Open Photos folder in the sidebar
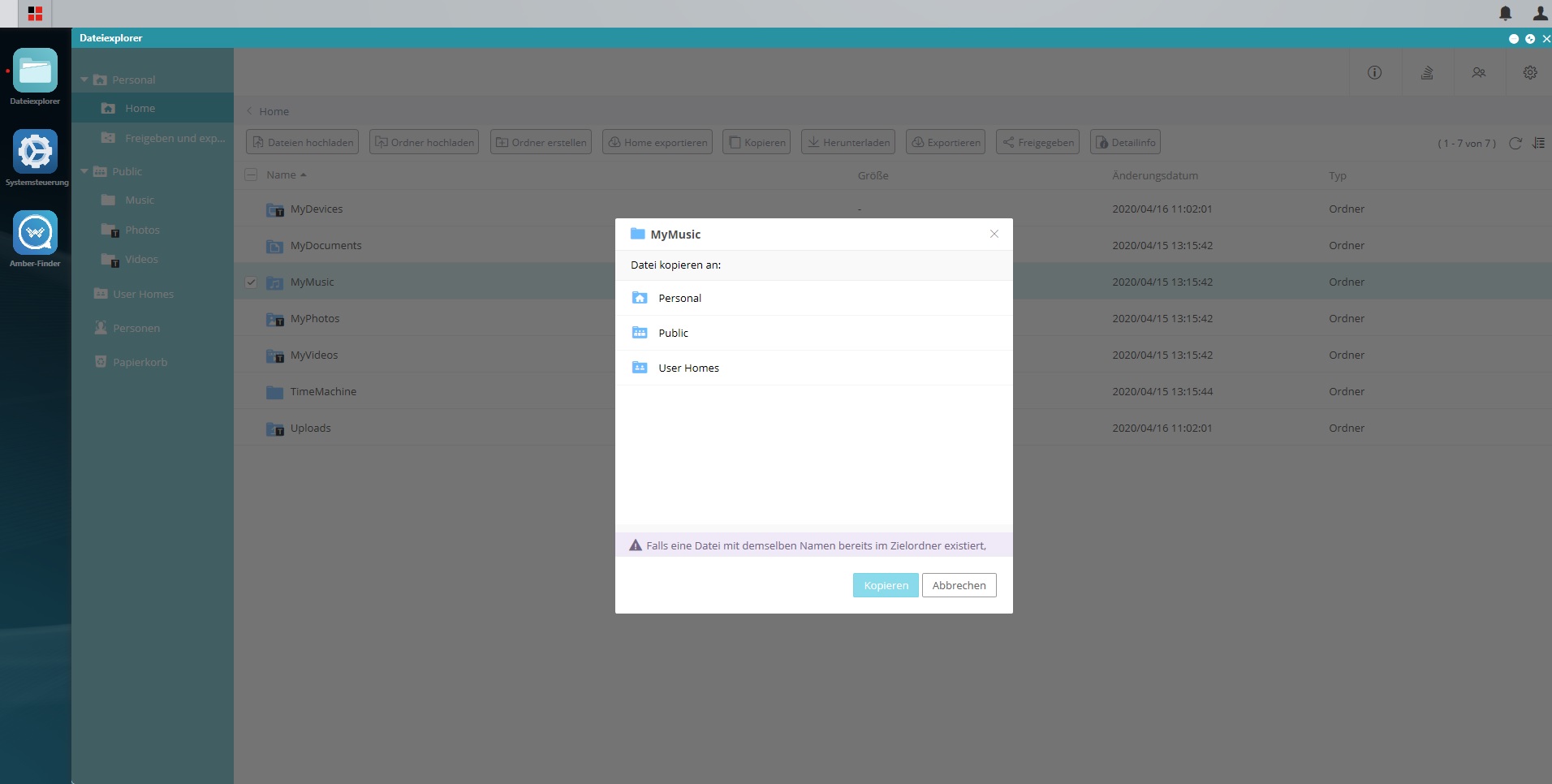This screenshot has height=784, width=1552. point(153,230)
